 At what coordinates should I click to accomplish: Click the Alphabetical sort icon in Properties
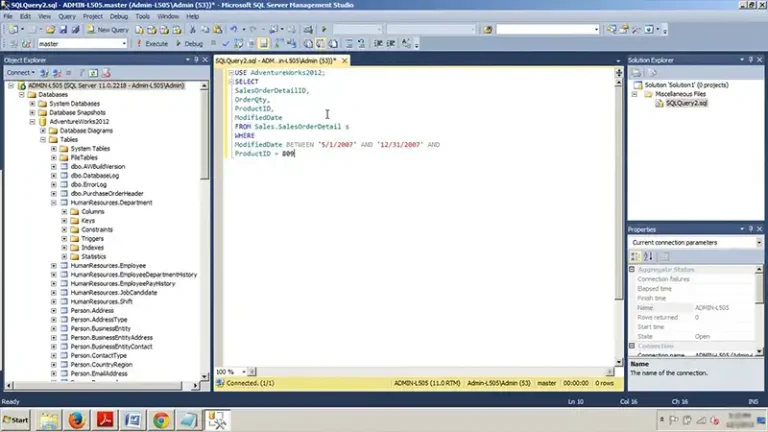(648, 257)
